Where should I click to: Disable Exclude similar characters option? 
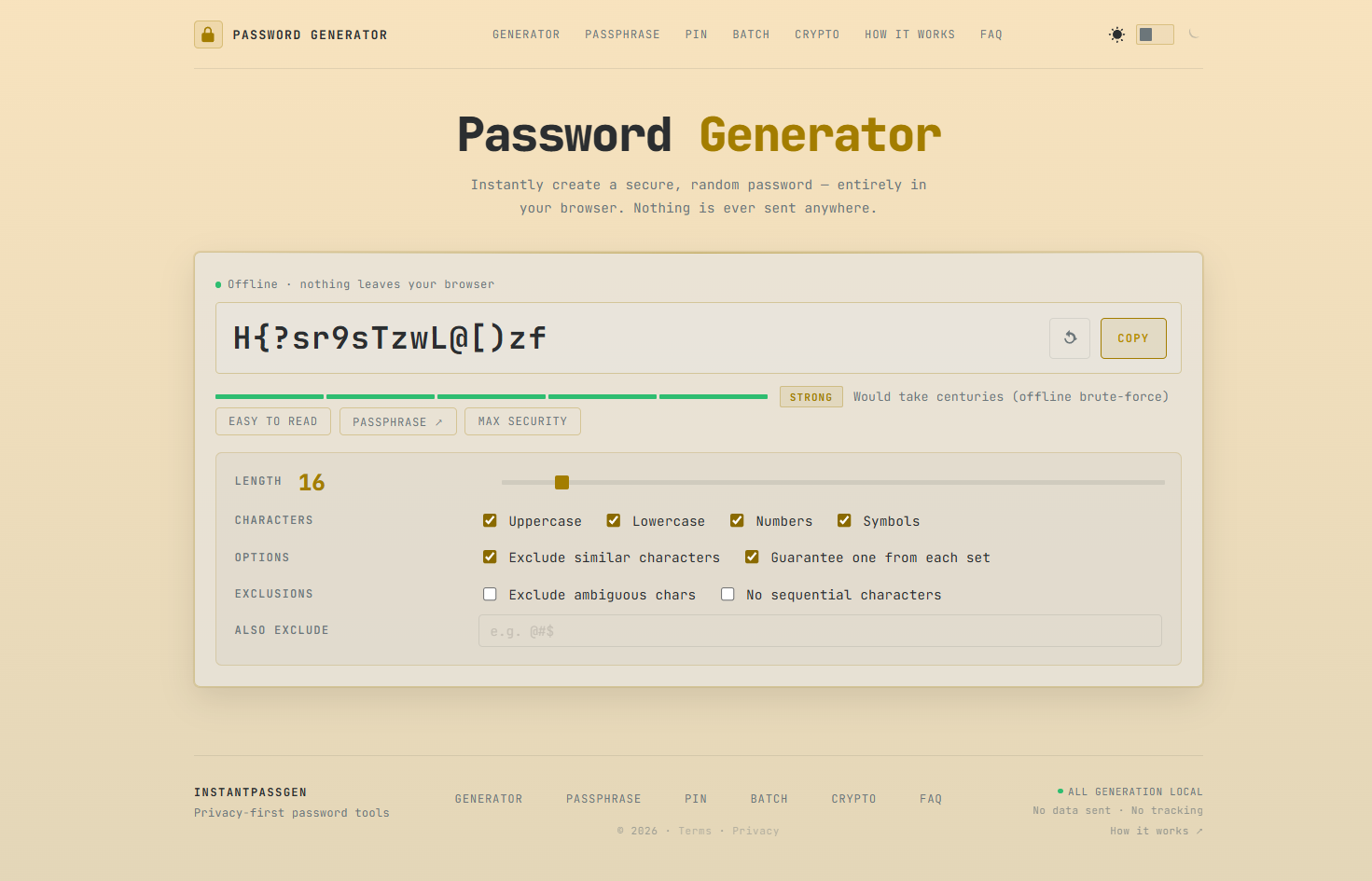(x=490, y=557)
